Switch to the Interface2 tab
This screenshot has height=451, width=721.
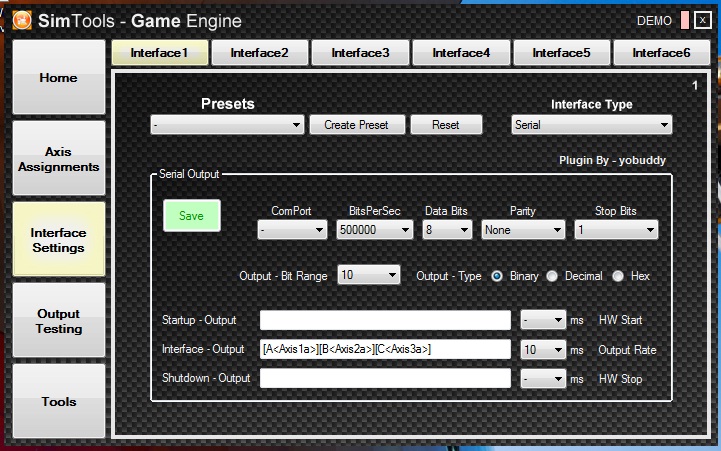(260, 53)
